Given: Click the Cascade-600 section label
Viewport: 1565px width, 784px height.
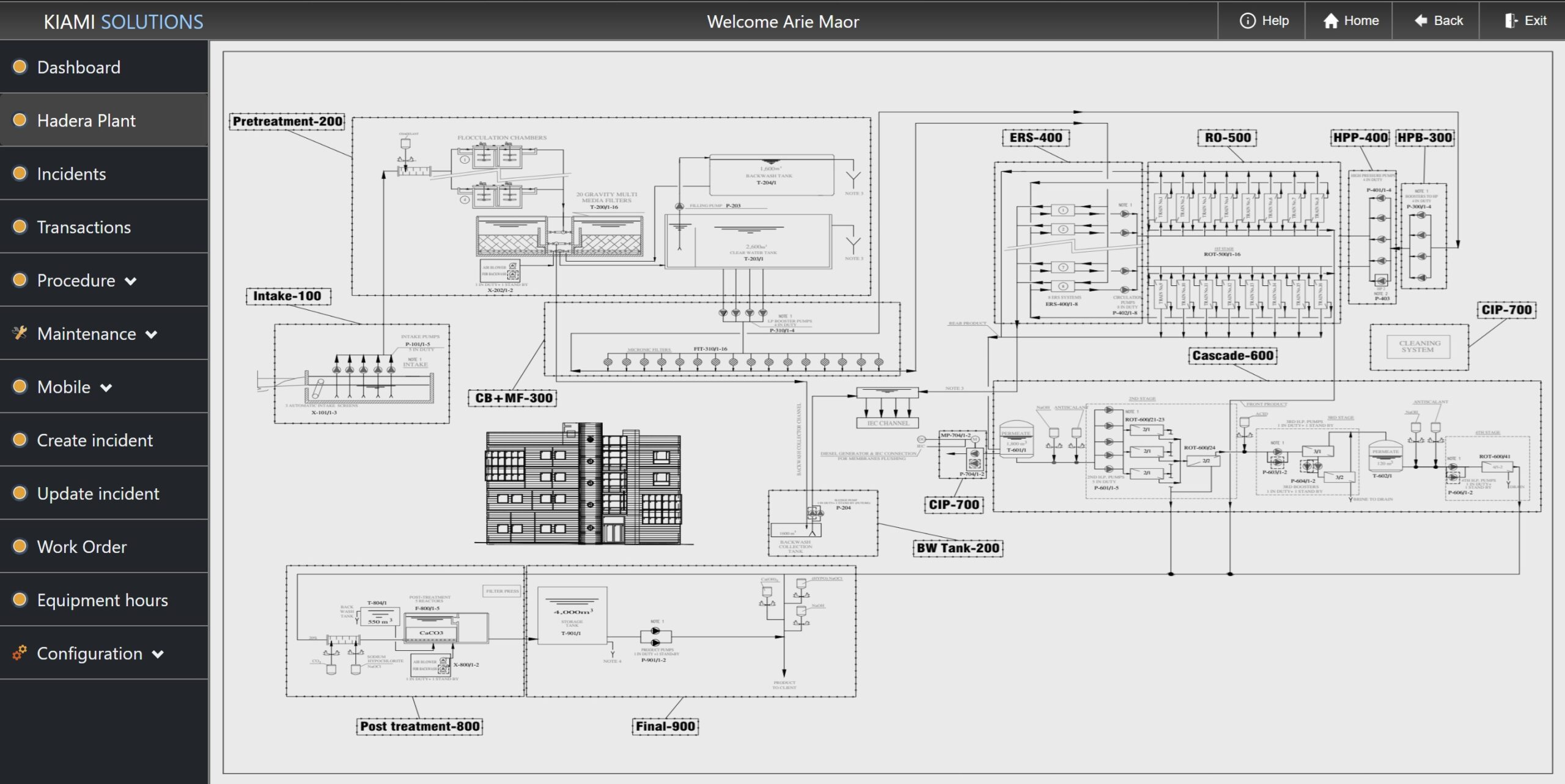Looking at the screenshot, I should [x=1232, y=356].
